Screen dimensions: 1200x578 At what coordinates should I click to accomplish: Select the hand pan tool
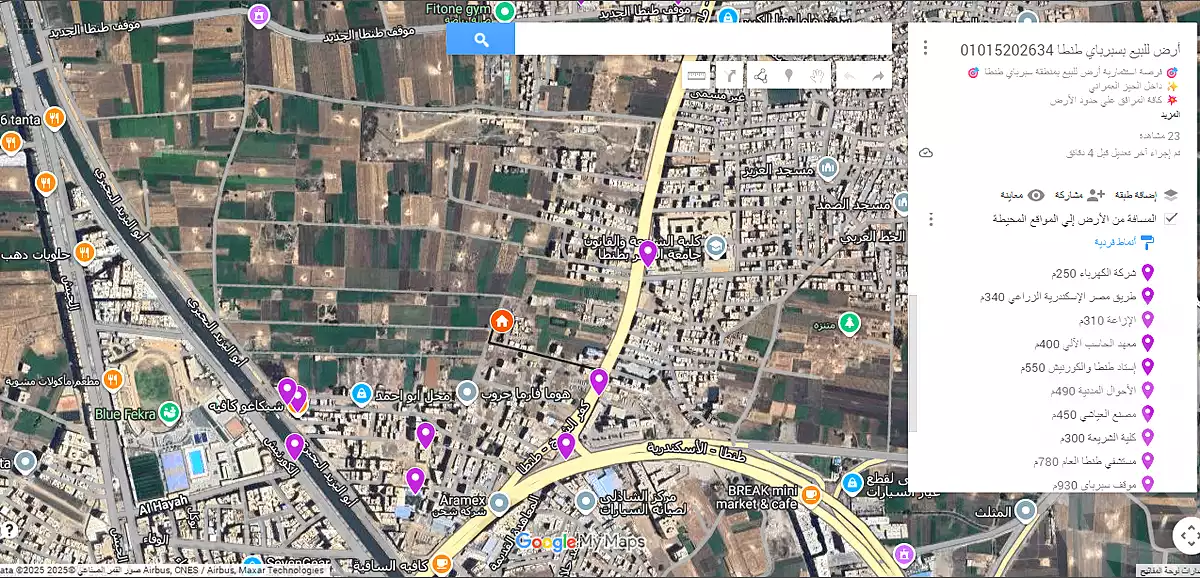tap(817, 75)
